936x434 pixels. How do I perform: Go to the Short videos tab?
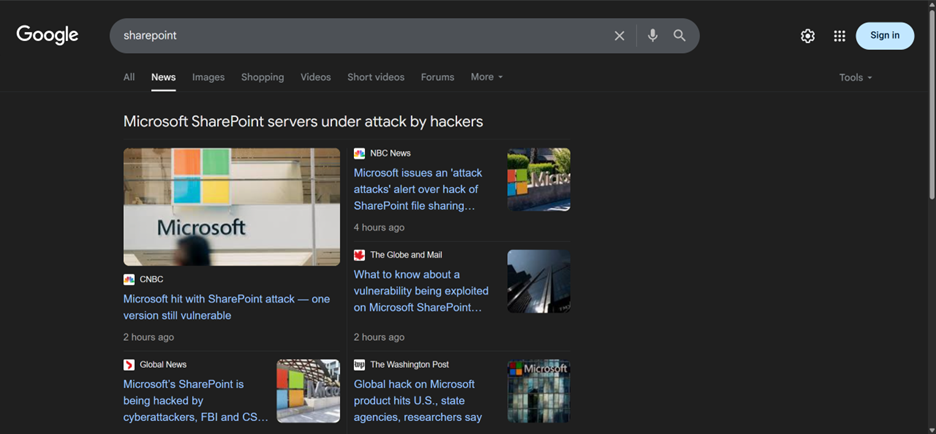(x=376, y=77)
